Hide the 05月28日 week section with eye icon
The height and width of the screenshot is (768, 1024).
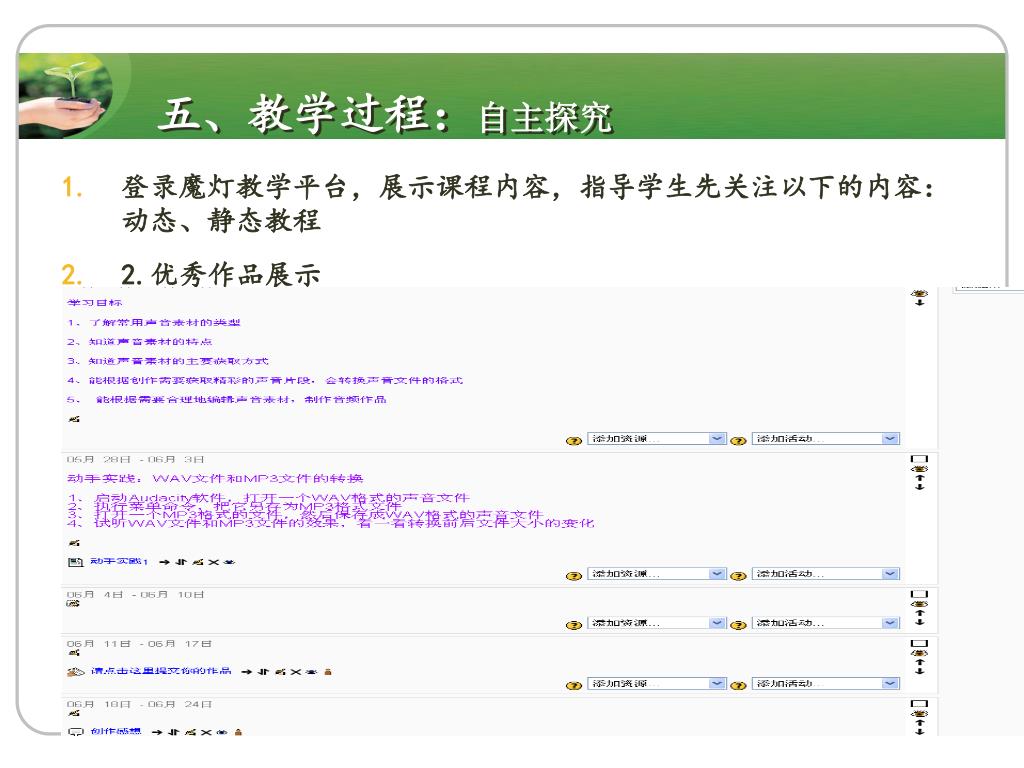[x=920, y=469]
